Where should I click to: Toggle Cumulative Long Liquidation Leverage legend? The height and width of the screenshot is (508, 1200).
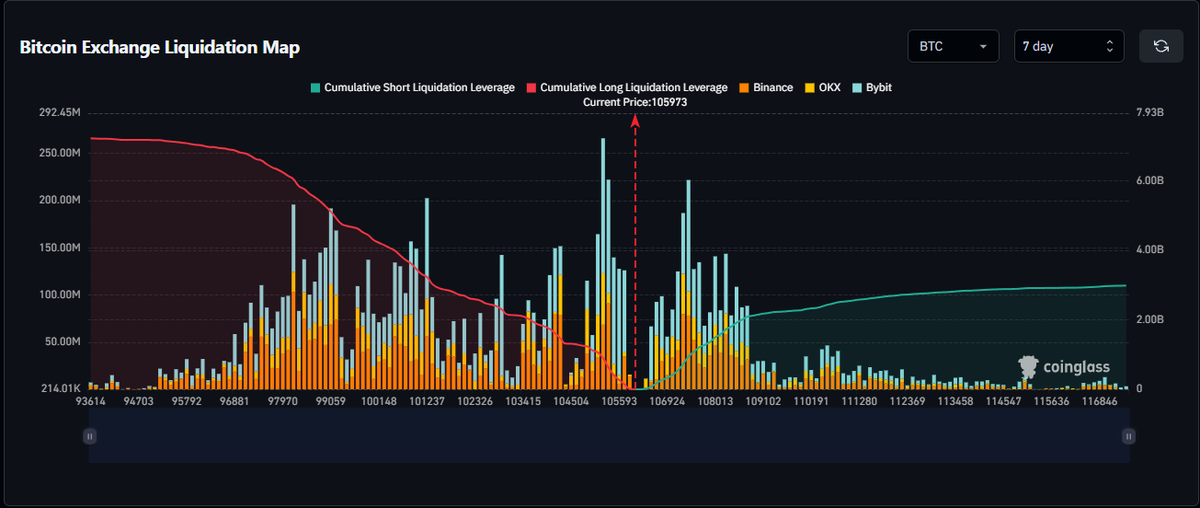pos(628,88)
